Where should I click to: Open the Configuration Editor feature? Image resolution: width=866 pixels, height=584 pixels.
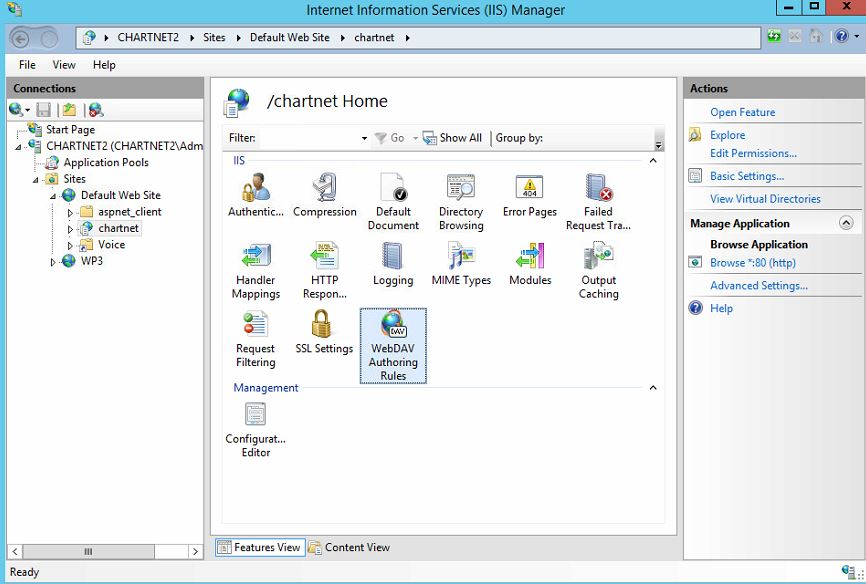point(256,430)
